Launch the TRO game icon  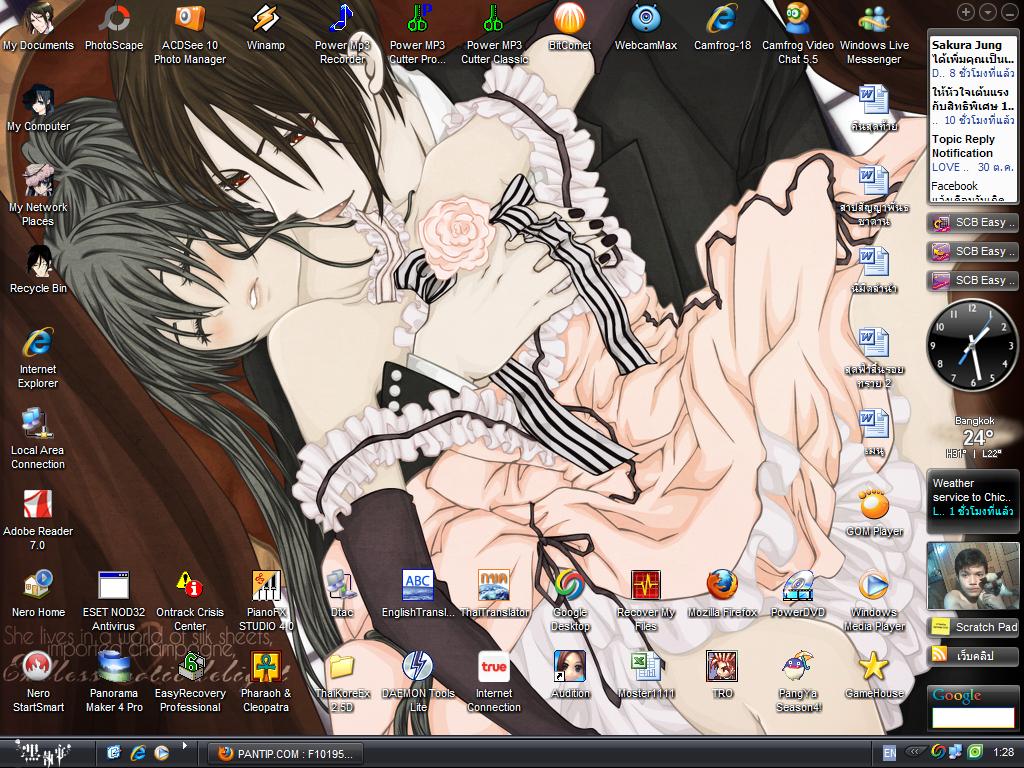pos(722,675)
